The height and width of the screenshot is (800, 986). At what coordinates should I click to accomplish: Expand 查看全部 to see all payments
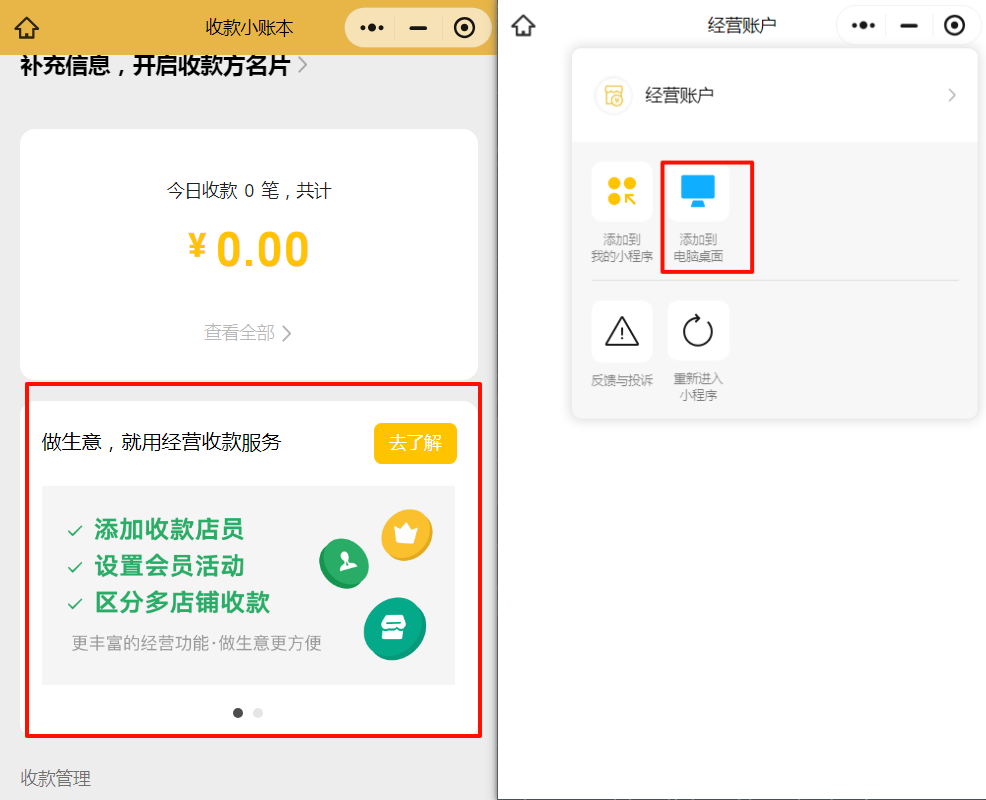247,335
